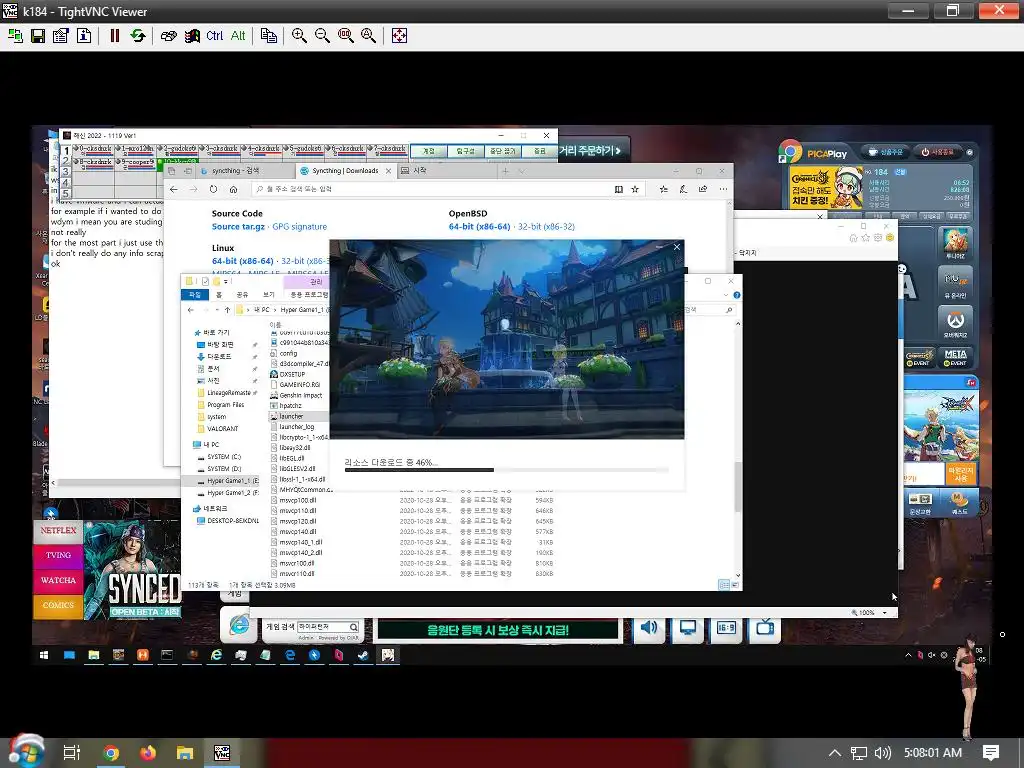Screen dimensions: 1024x768
Task: Open the Explorer 공유 ribbon tab
Action: point(242,295)
